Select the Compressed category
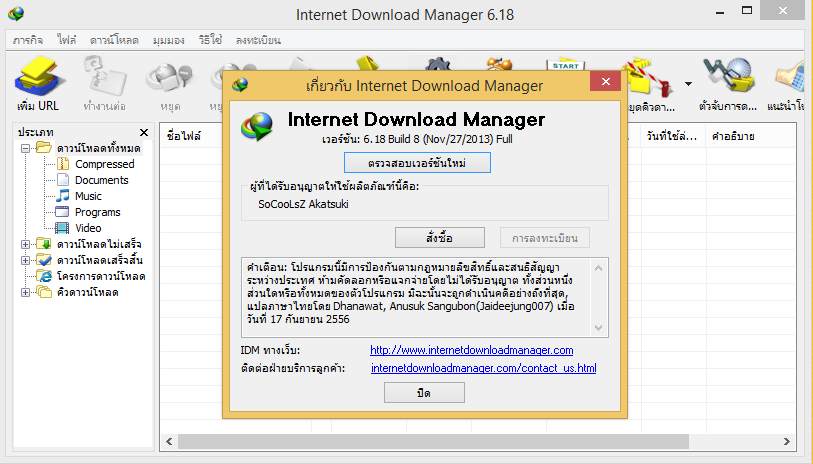 point(105,164)
